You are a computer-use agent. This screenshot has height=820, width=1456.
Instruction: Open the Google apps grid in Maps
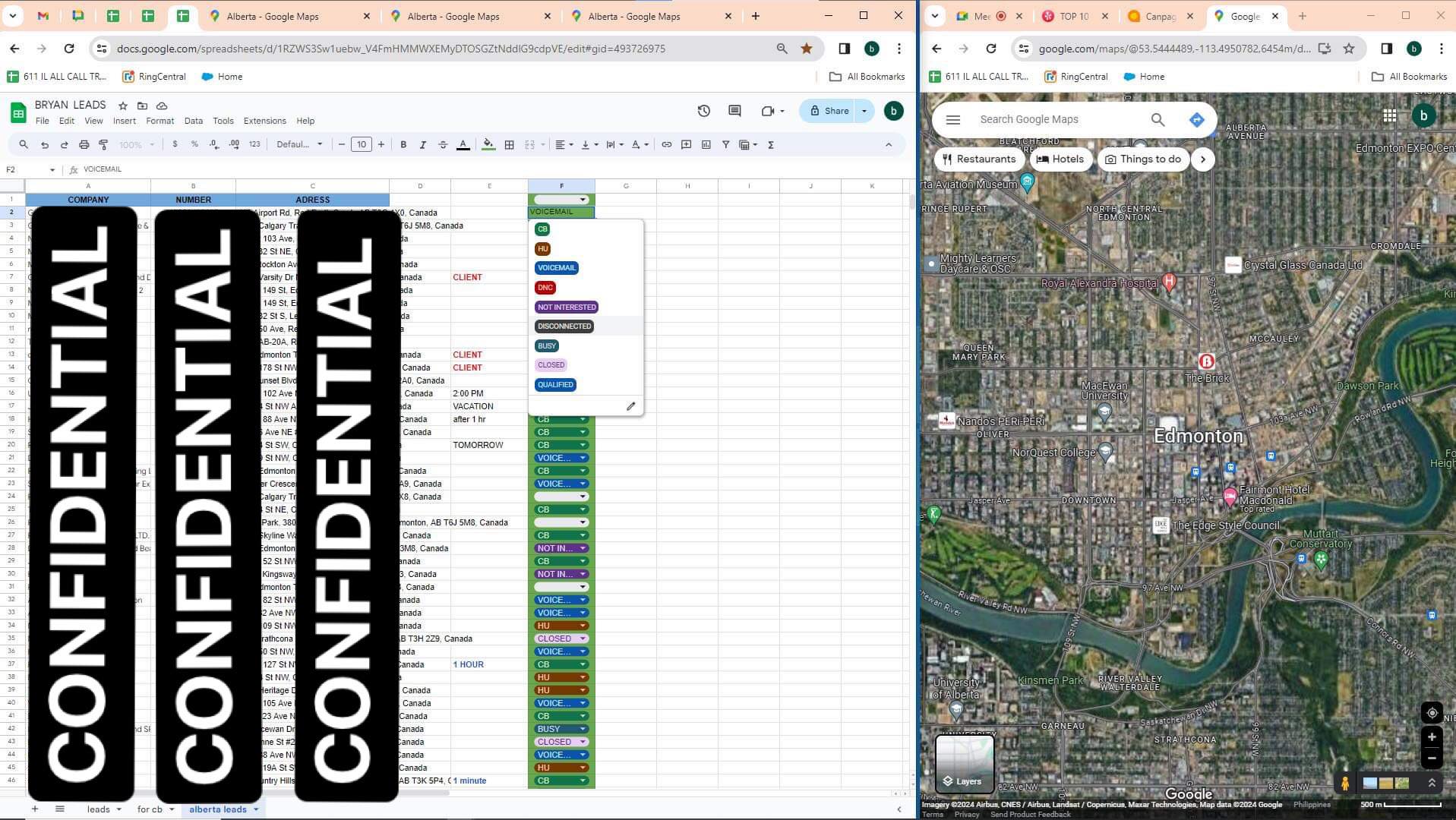tap(1389, 115)
